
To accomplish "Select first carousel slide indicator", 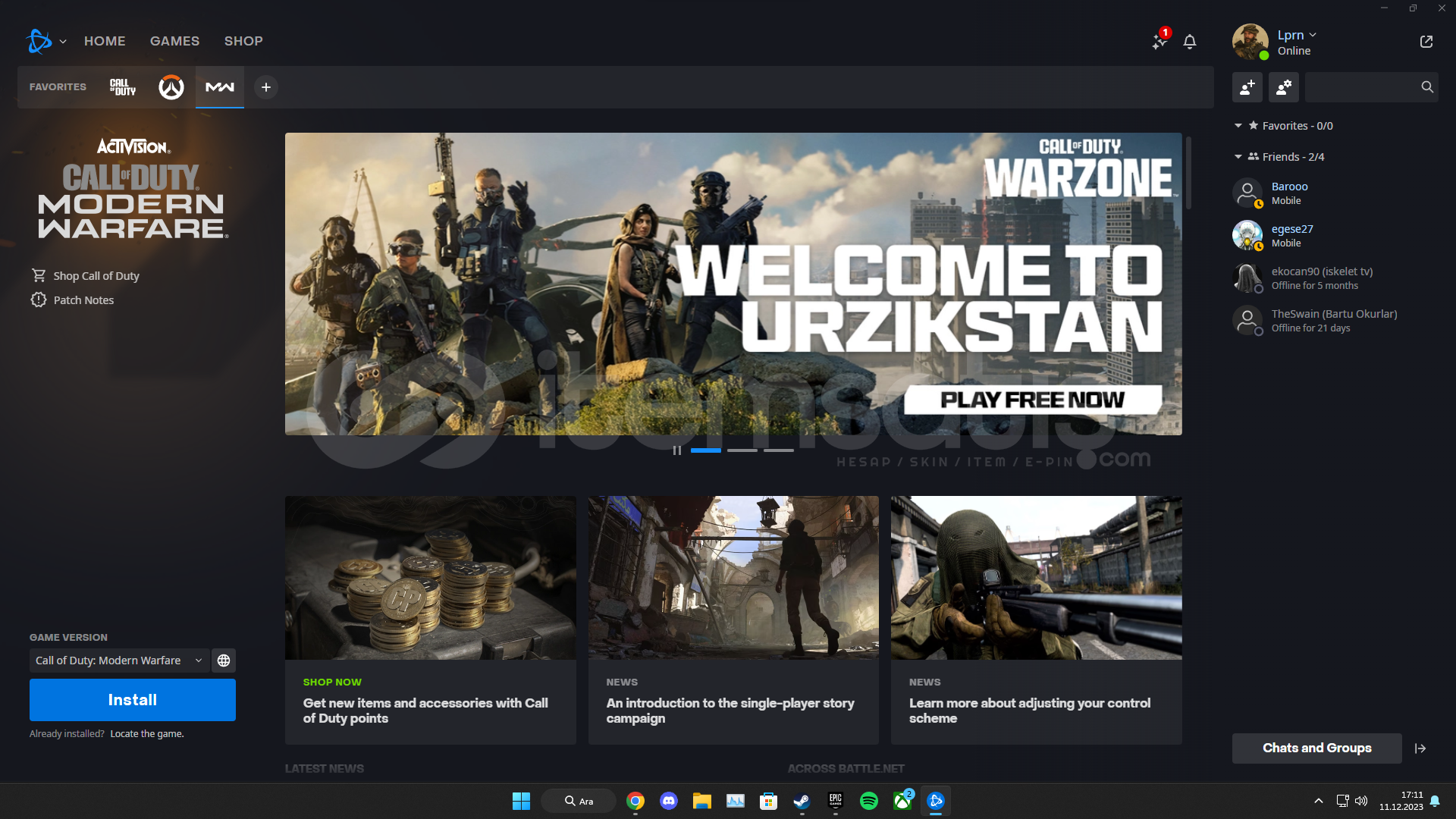I will (706, 450).
